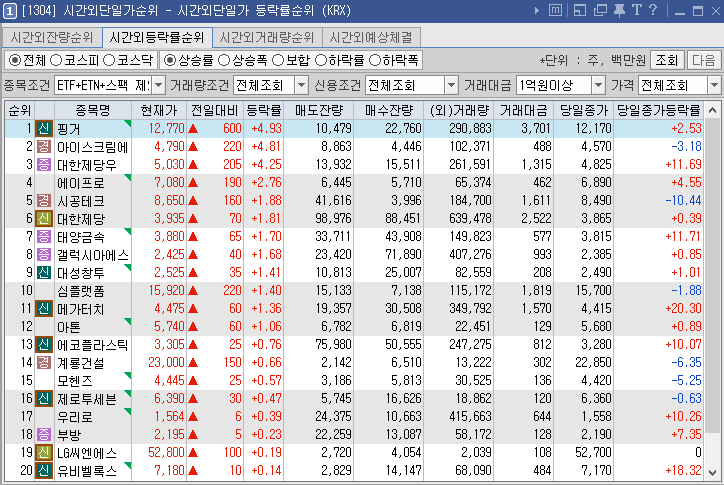724x485 pixels.
Task: Click the 증 badge on 대한제당우 row
Action: click(44, 164)
